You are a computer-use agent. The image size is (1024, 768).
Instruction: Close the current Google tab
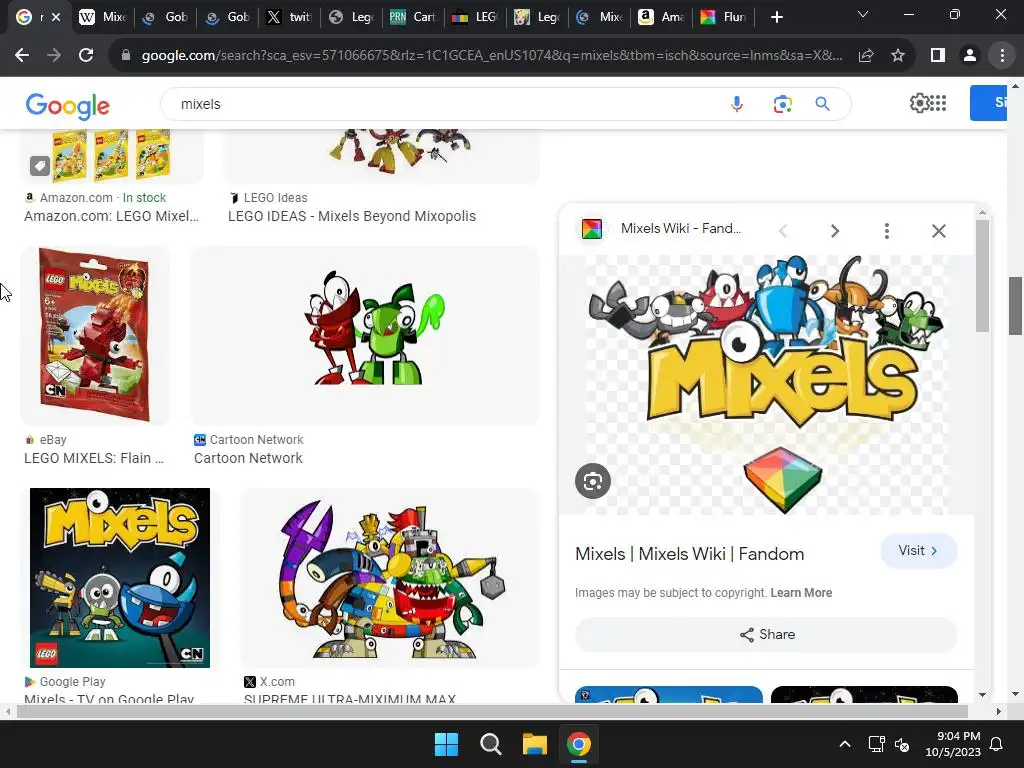(x=56, y=17)
